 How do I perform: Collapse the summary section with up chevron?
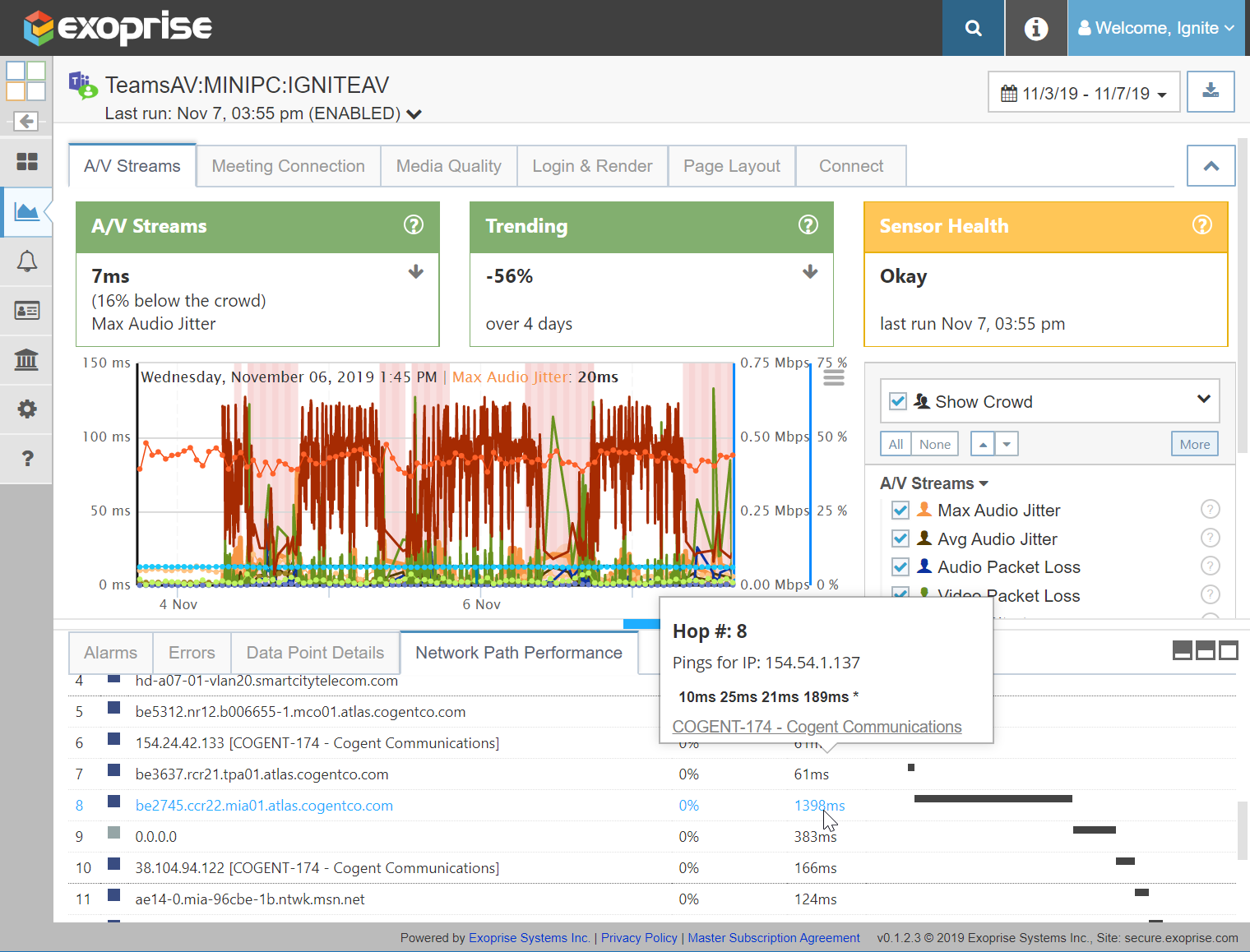pos(1211,166)
